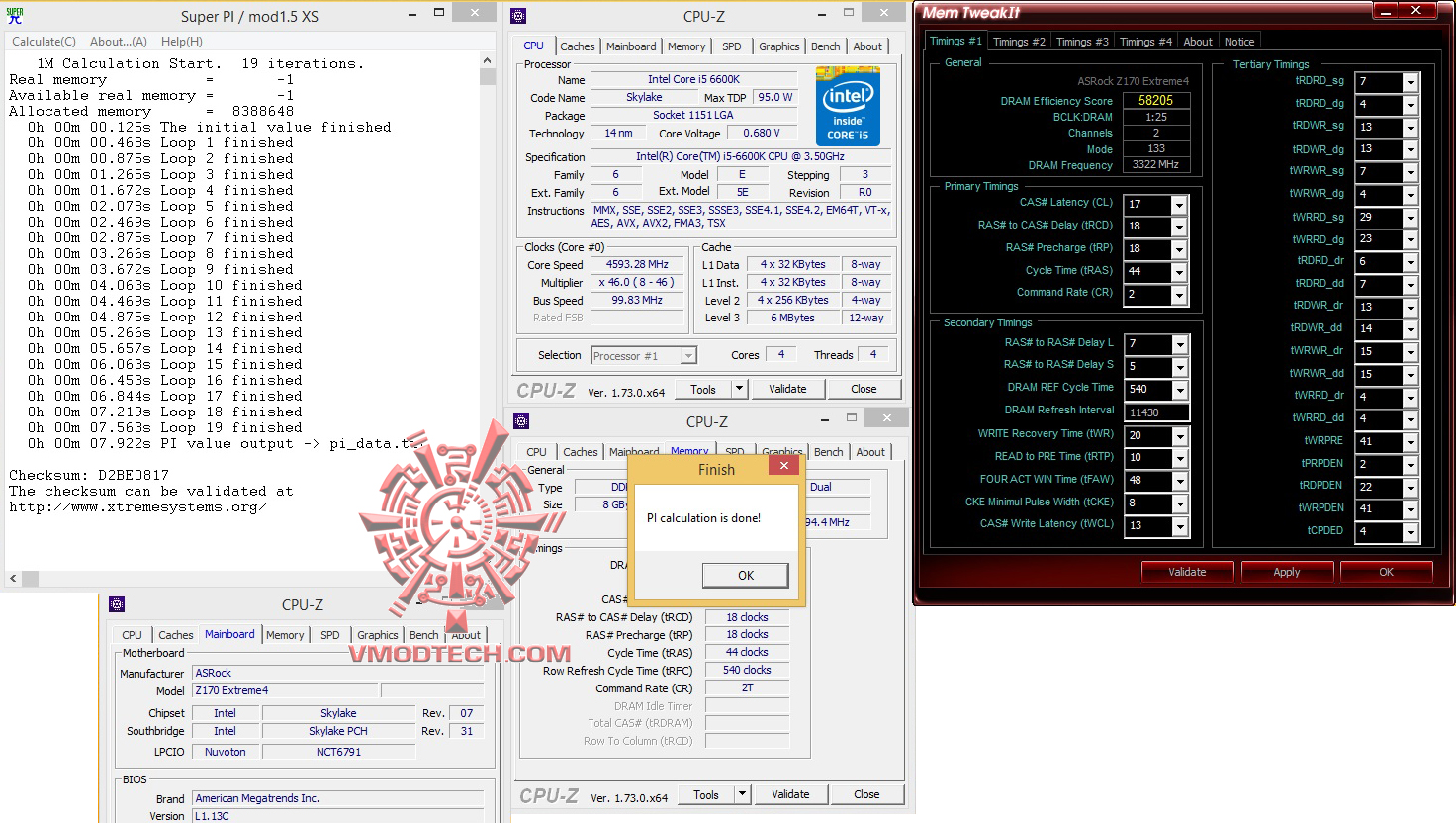
Task: Switch to Caches tab in top CPU-Z window
Action: click(578, 46)
